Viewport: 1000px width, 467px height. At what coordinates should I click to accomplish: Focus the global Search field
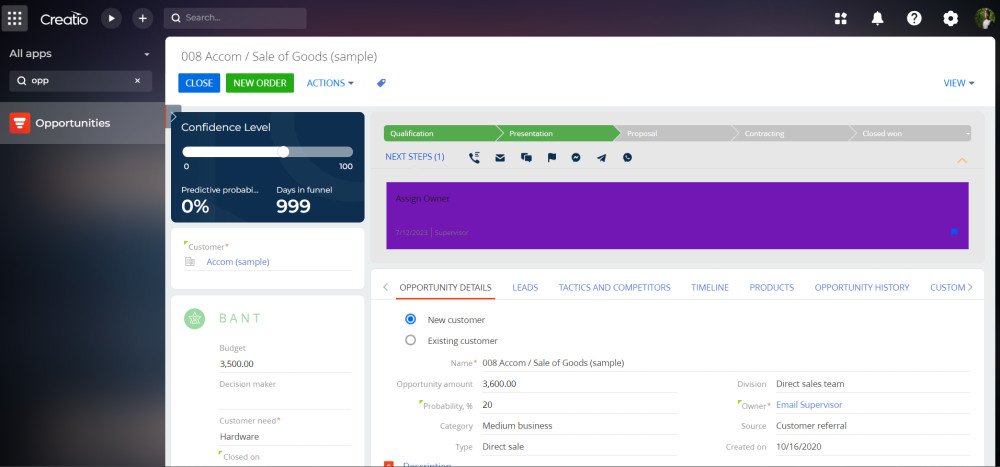point(235,18)
